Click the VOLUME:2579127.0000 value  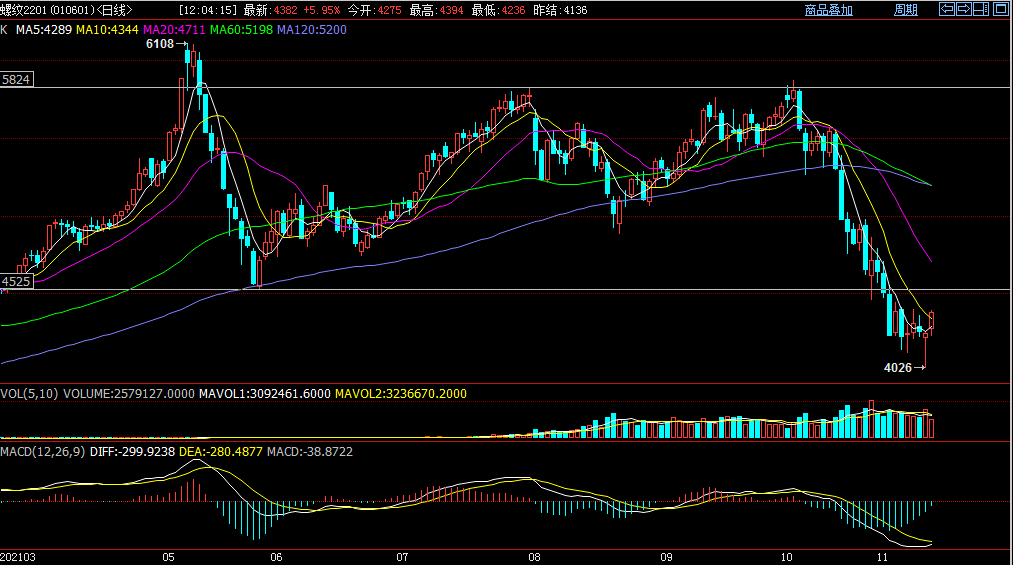(129, 394)
